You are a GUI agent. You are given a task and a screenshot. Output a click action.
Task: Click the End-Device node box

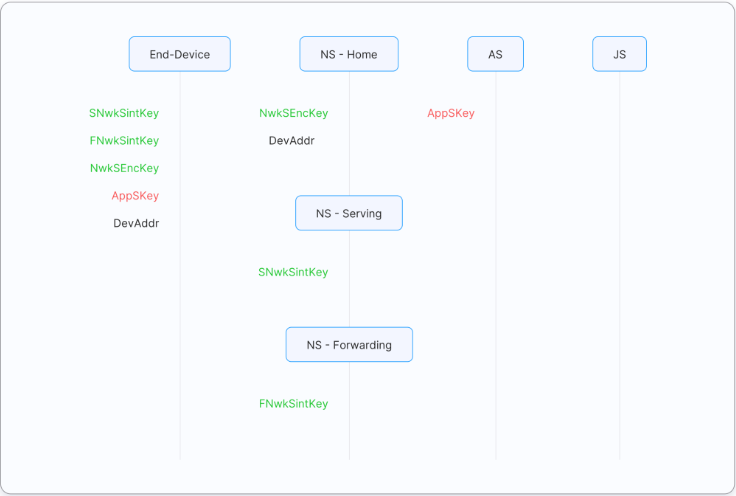[180, 54]
